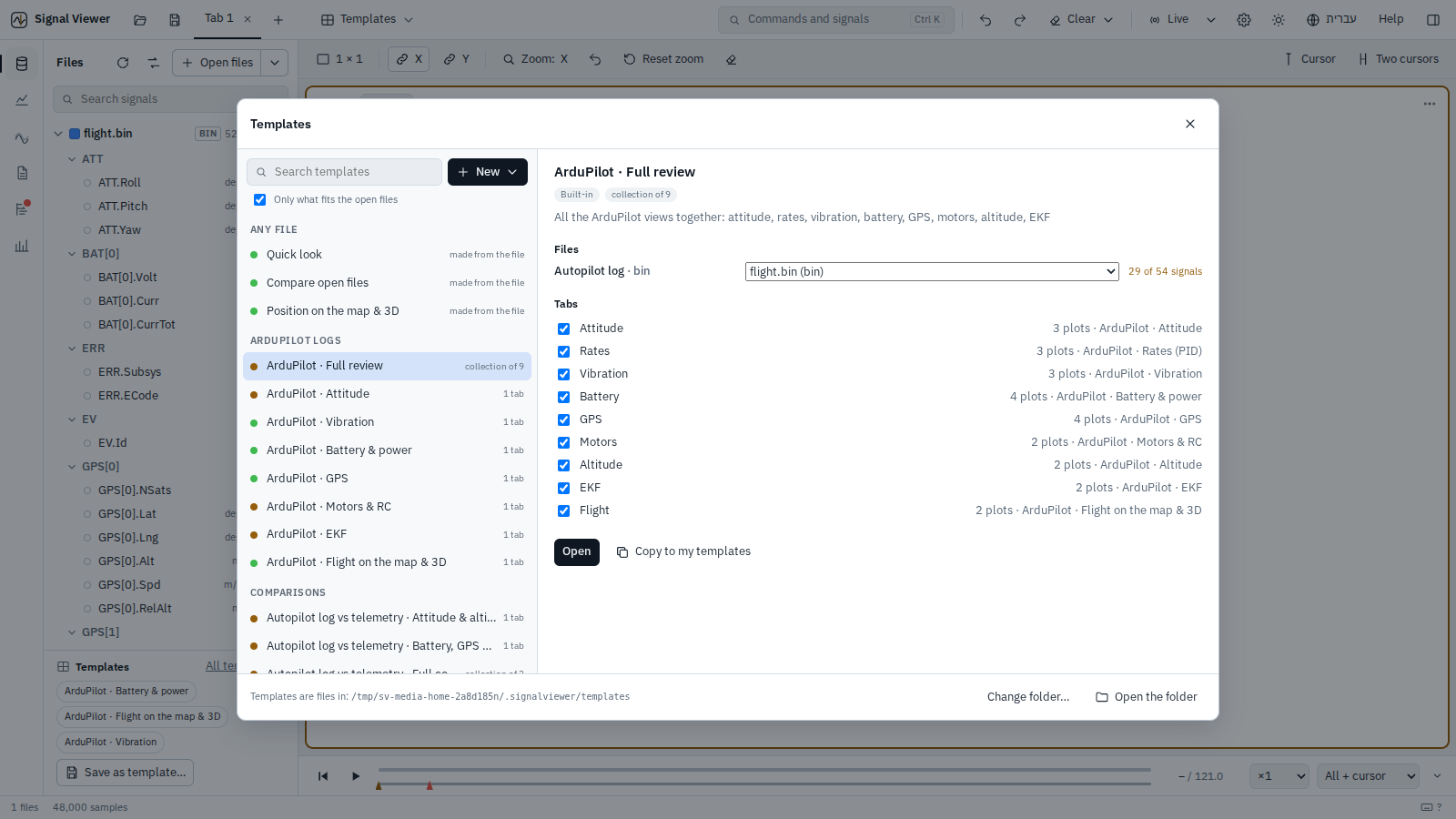Uncheck the Rates tab checkbox
Viewport: 1456px width, 819px height.
coord(564,351)
